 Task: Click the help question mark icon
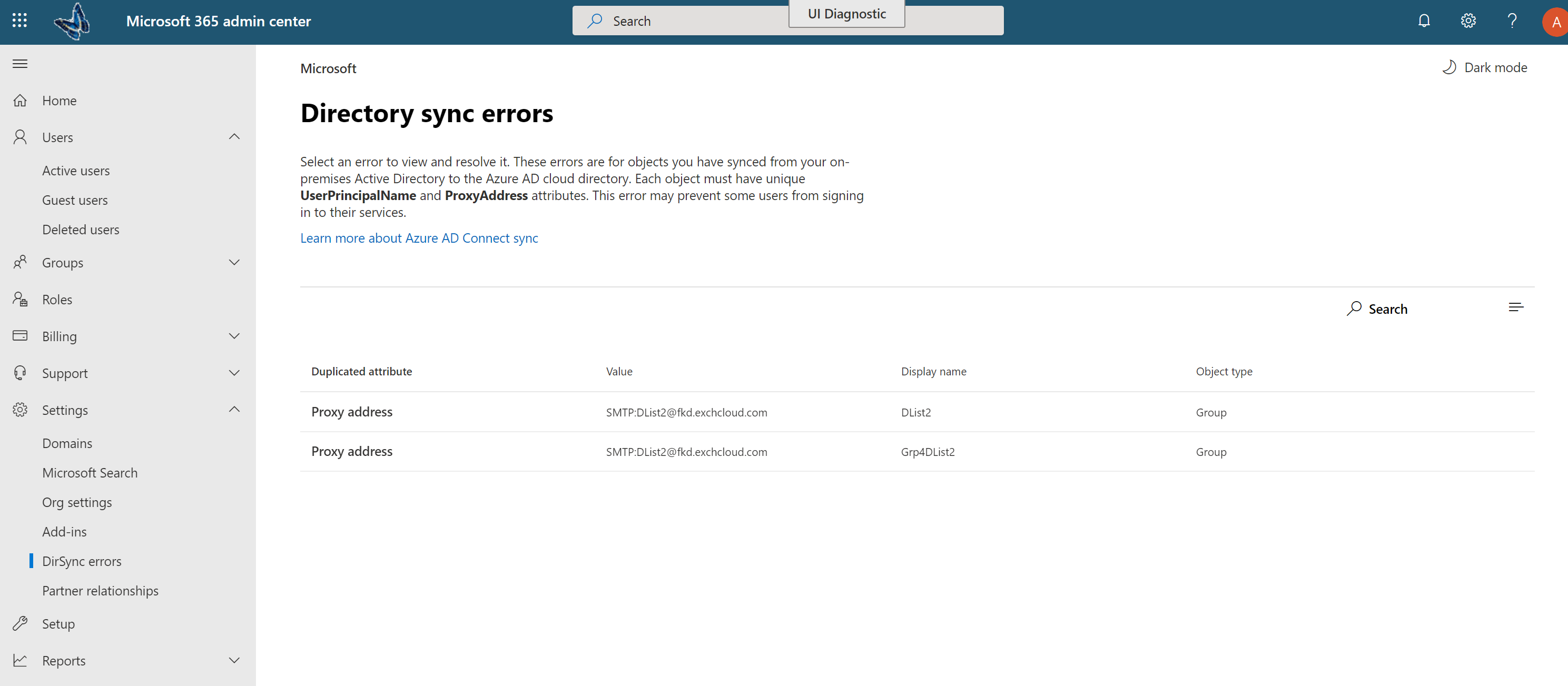click(x=1511, y=20)
